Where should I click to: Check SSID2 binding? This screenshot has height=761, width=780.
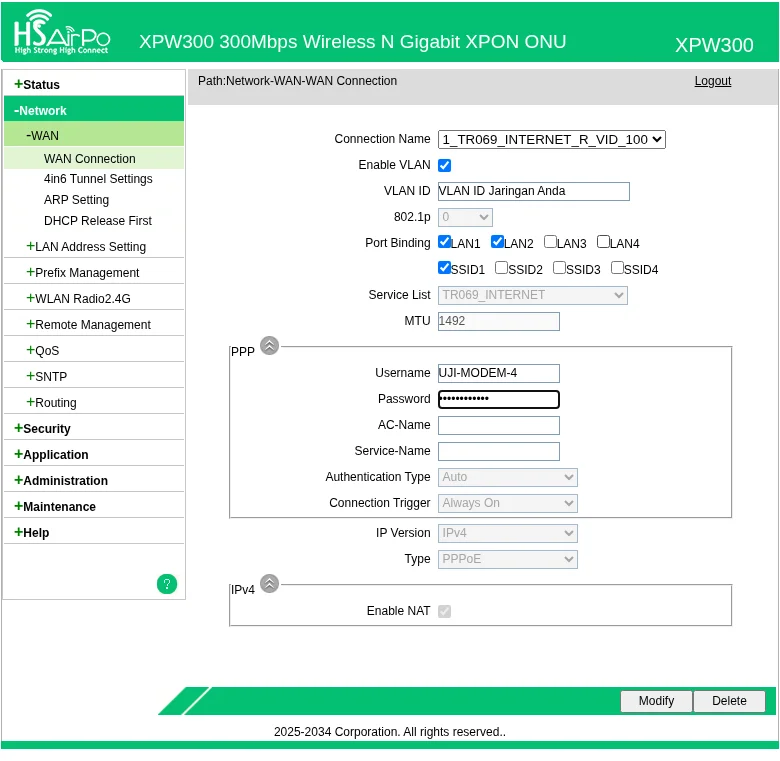(x=502, y=268)
